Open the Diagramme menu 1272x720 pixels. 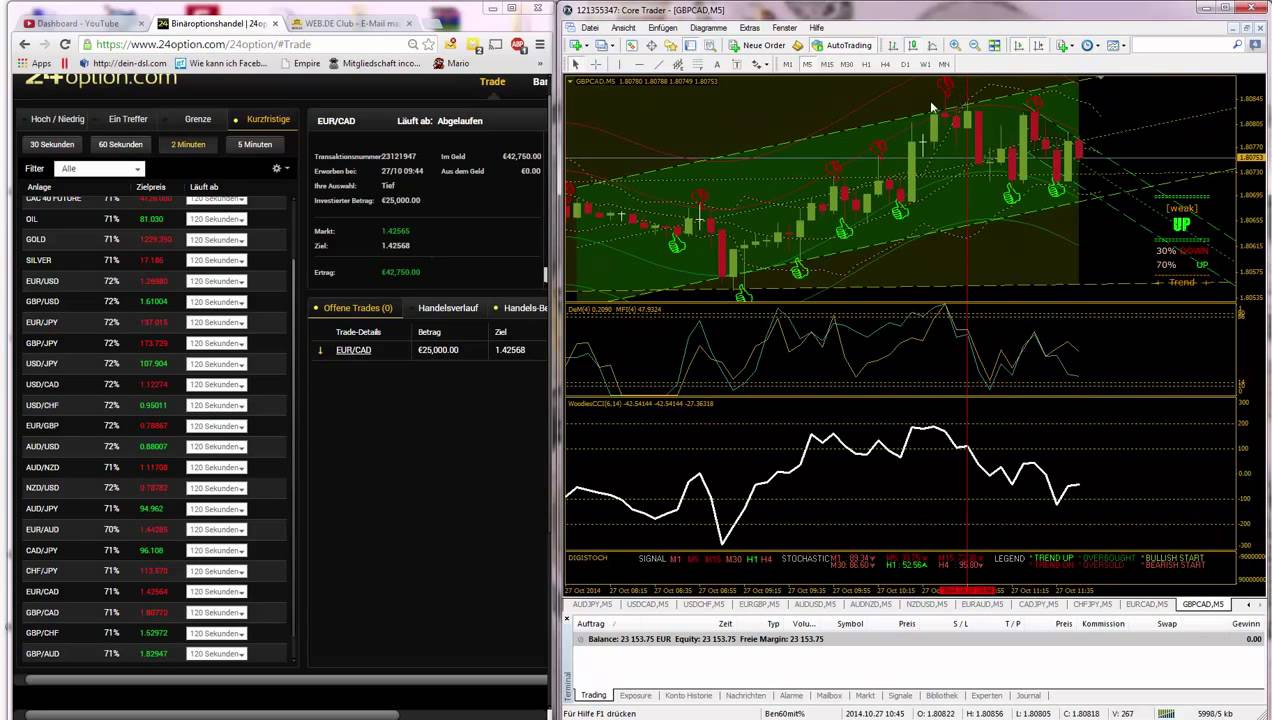708,28
